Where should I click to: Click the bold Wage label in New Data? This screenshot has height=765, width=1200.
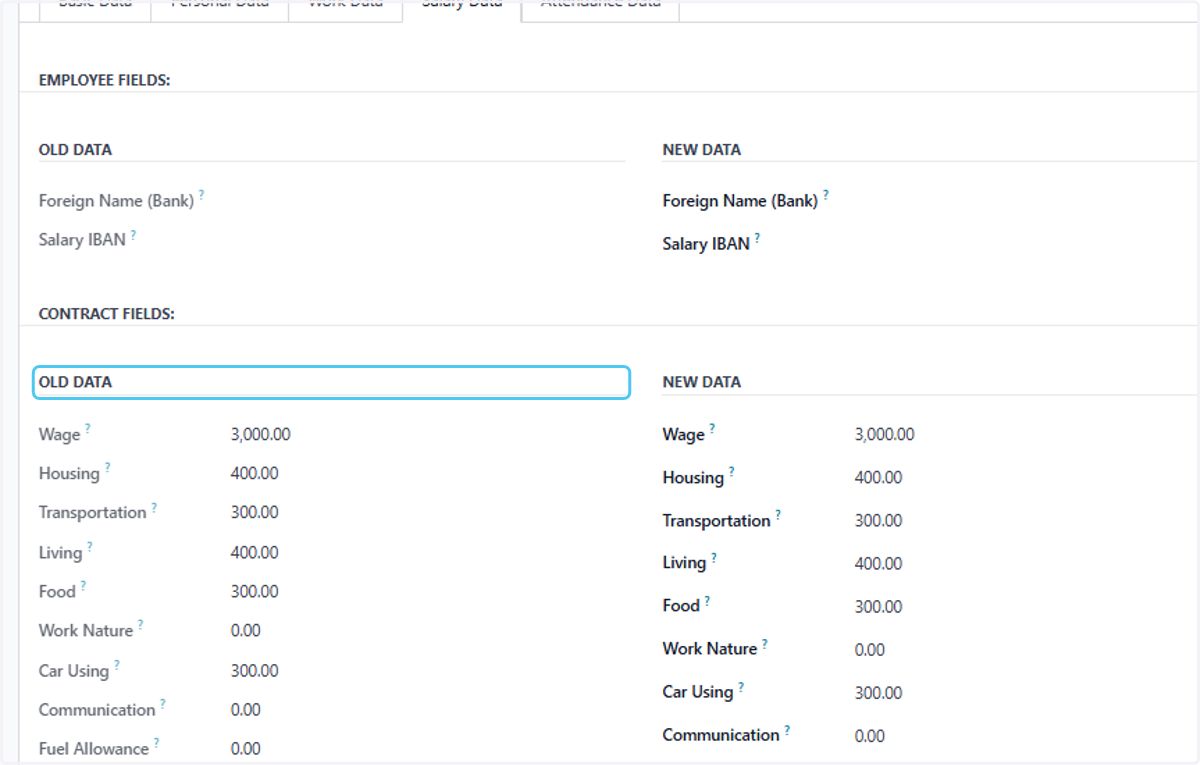684,434
